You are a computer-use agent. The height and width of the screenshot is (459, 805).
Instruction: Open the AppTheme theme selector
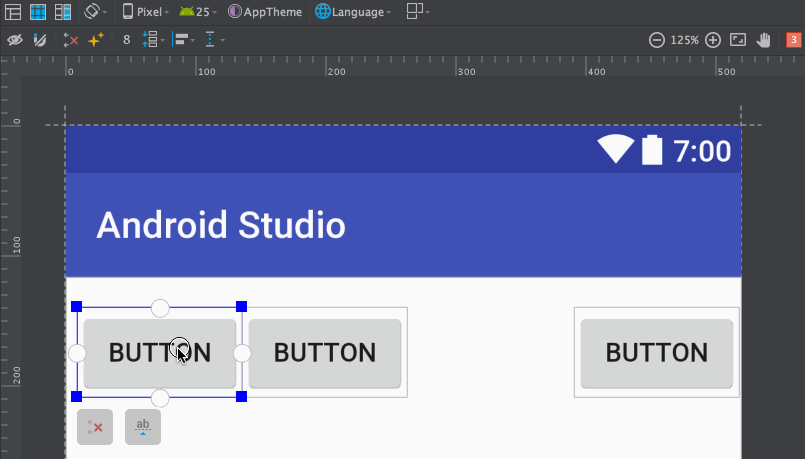(265, 11)
